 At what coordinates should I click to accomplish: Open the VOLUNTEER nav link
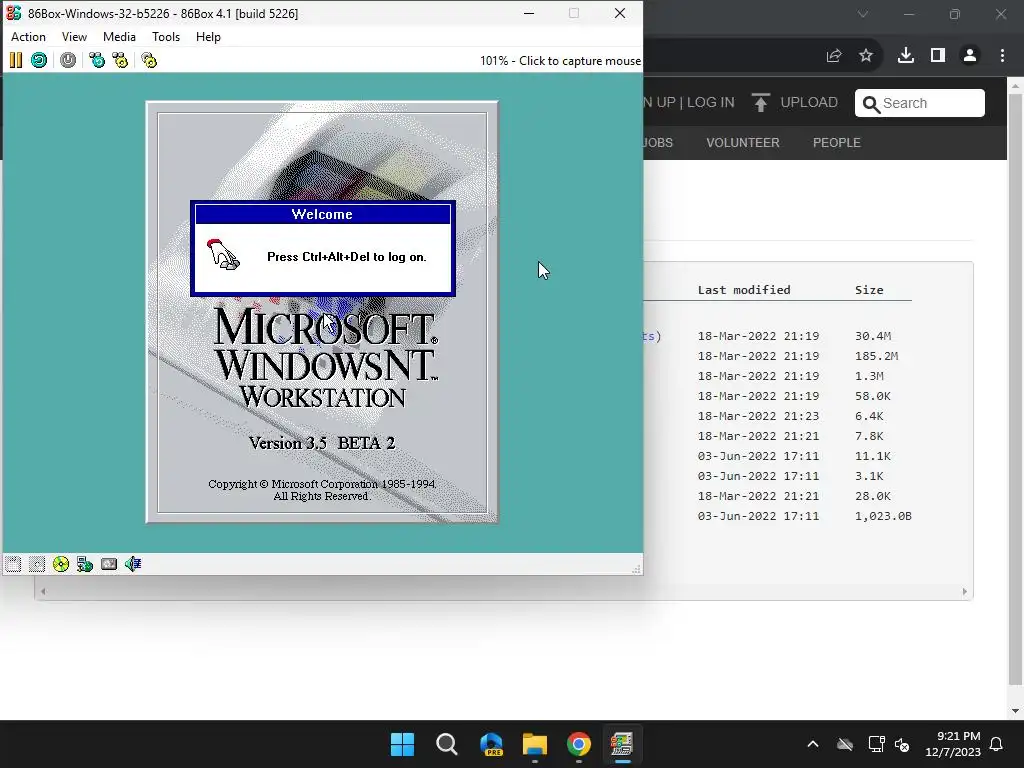click(x=743, y=142)
